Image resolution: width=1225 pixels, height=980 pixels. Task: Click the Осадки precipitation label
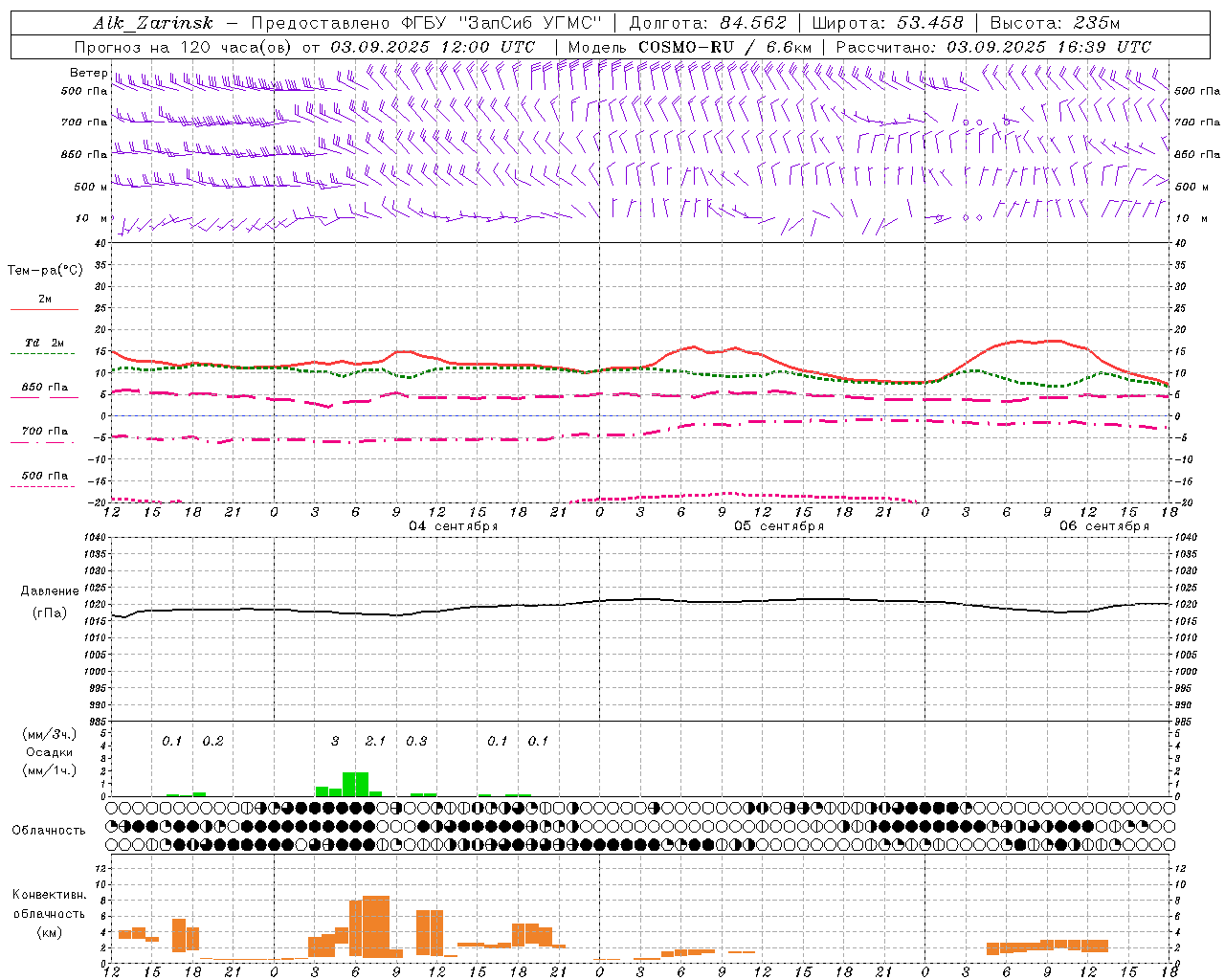(x=49, y=752)
